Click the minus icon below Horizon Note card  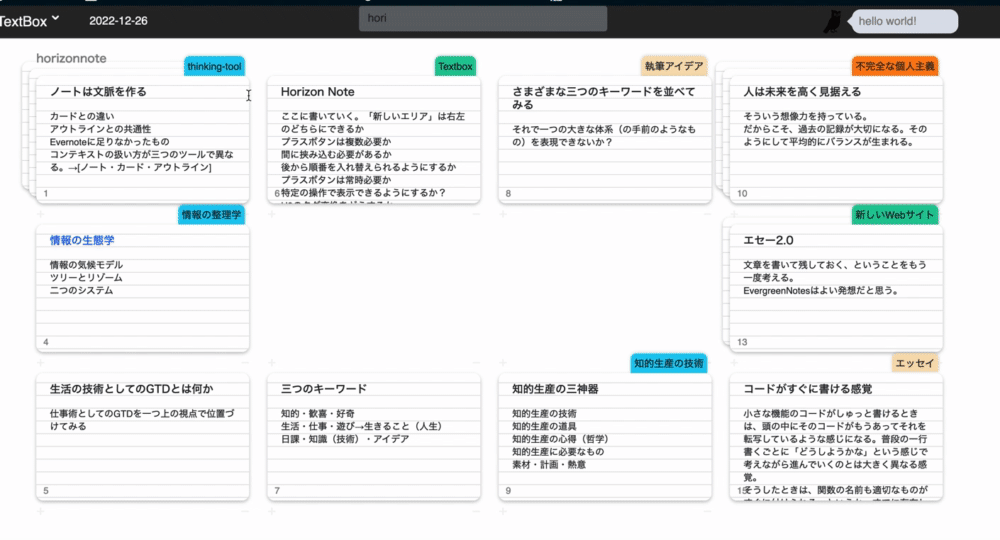pyautogui.click(x=476, y=214)
